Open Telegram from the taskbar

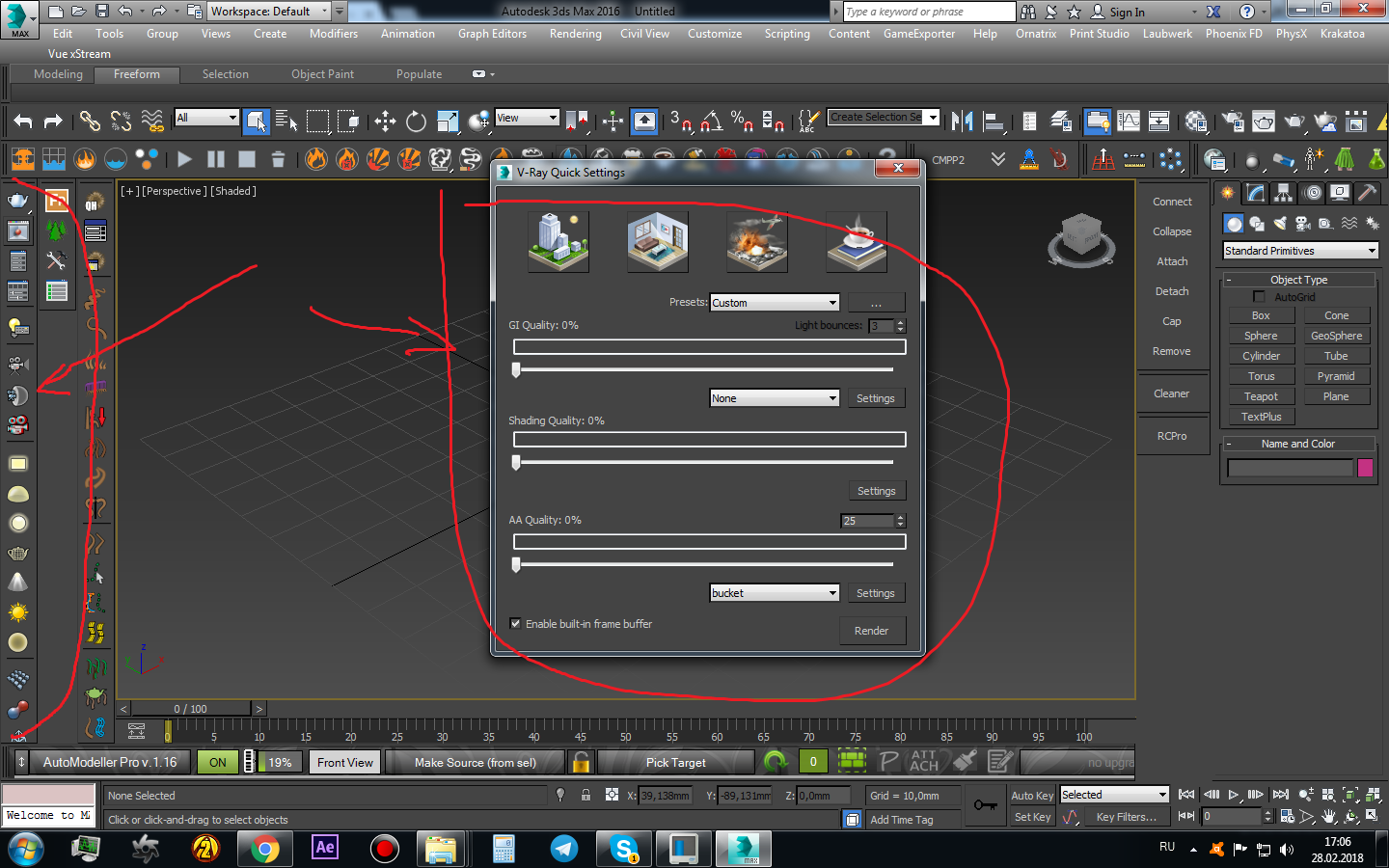coord(564,849)
